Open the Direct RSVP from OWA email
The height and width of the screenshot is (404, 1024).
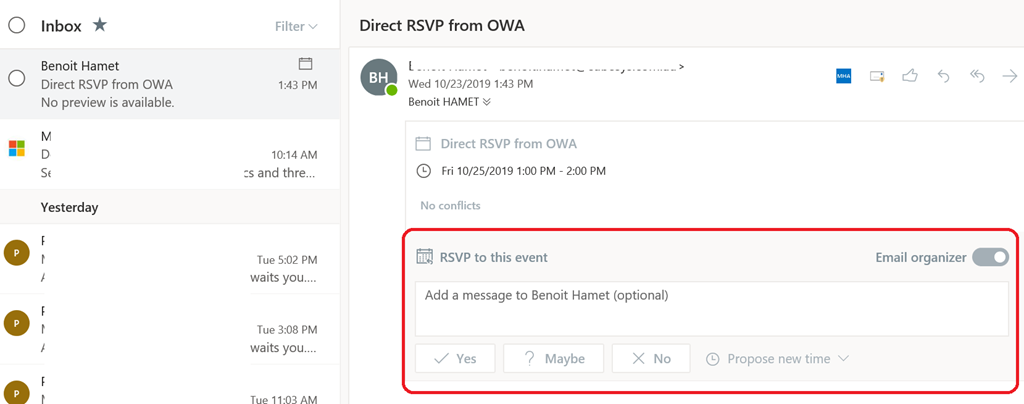point(160,84)
